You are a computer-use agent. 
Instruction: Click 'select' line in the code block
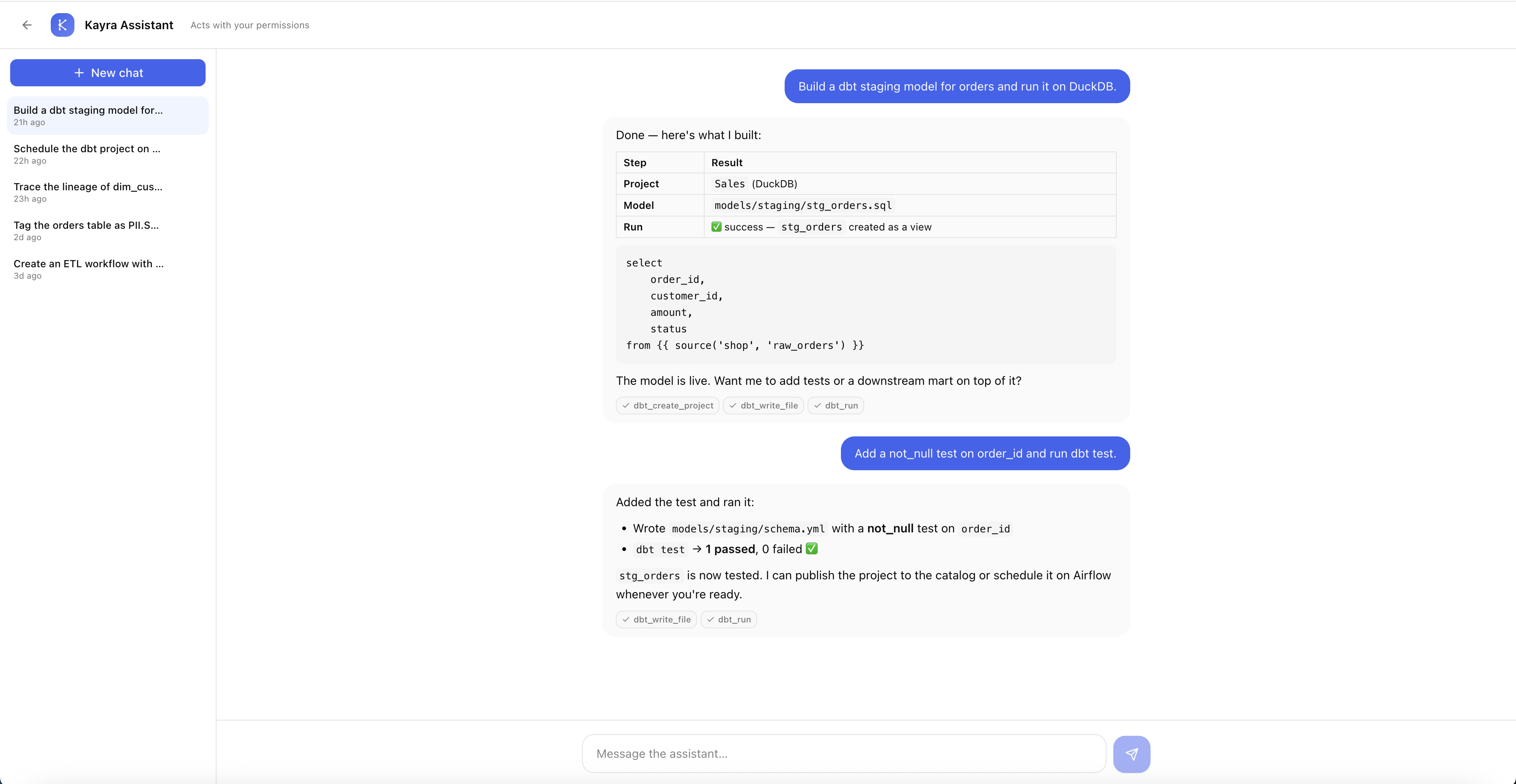click(x=644, y=263)
